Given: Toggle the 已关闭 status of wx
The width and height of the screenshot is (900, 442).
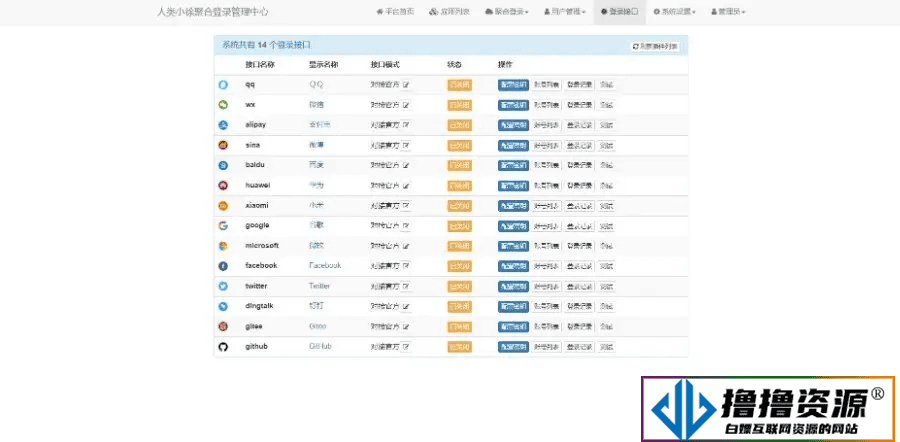Looking at the screenshot, I should [x=459, y=105].
